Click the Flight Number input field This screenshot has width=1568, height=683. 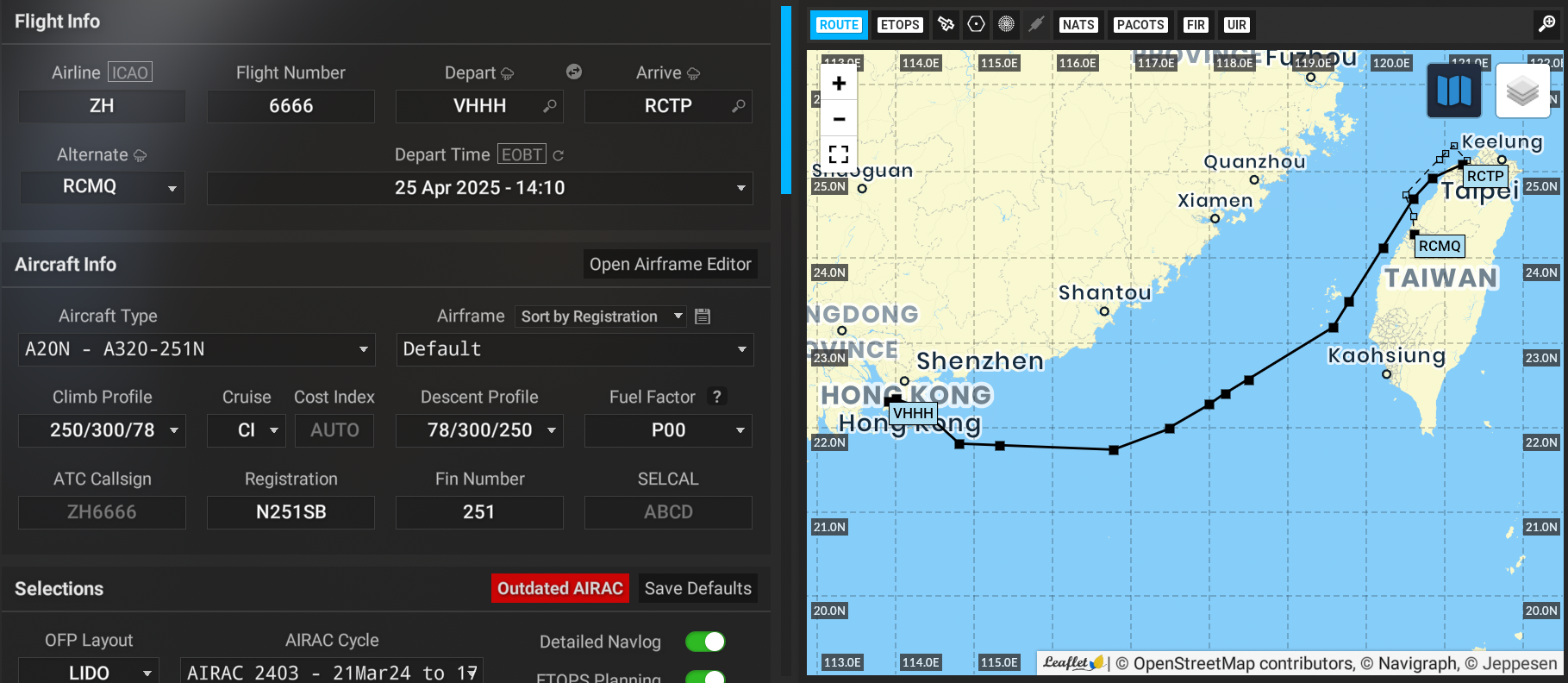pos(290,106)
